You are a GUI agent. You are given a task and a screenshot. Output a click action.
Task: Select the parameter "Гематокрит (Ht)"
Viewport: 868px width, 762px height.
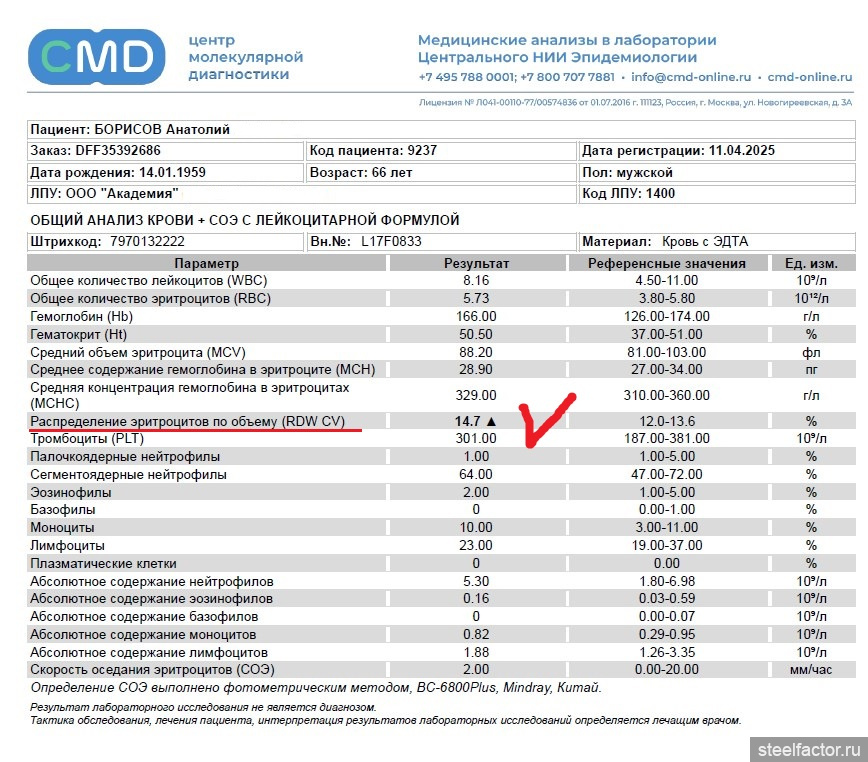click(x=79, y=335)
